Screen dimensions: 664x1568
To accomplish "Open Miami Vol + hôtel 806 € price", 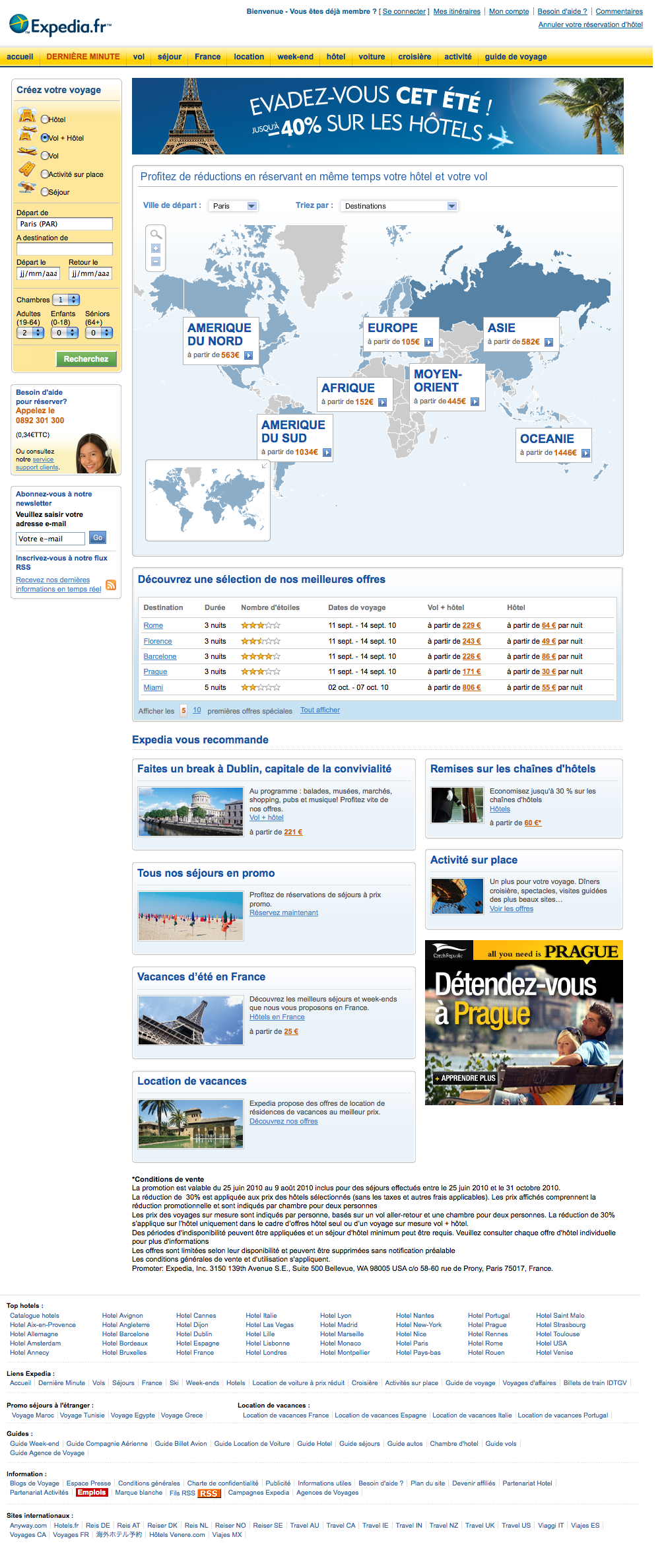I will (471, 687).
